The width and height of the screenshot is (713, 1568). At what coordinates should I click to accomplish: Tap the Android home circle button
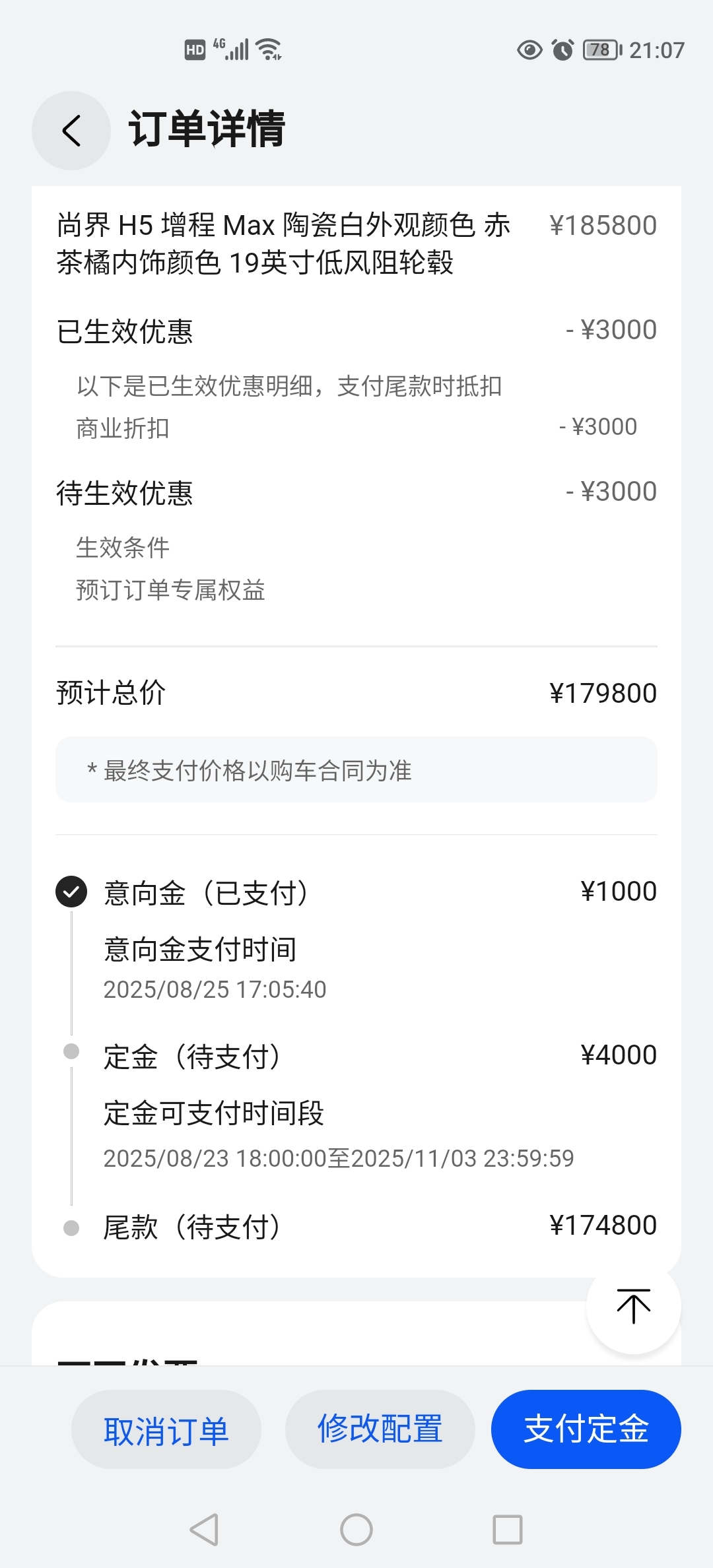(356, 1530)
